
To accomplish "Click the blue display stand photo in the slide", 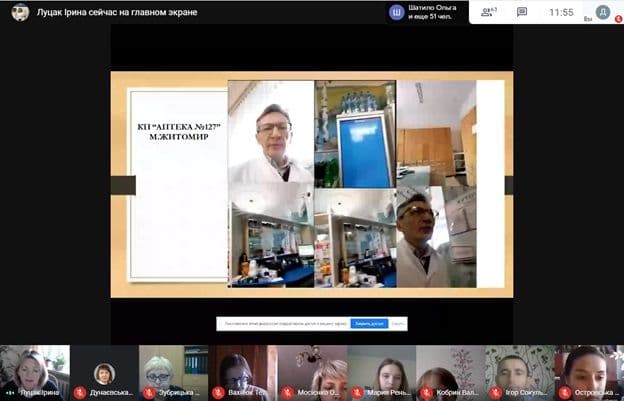I will (355, 134).
